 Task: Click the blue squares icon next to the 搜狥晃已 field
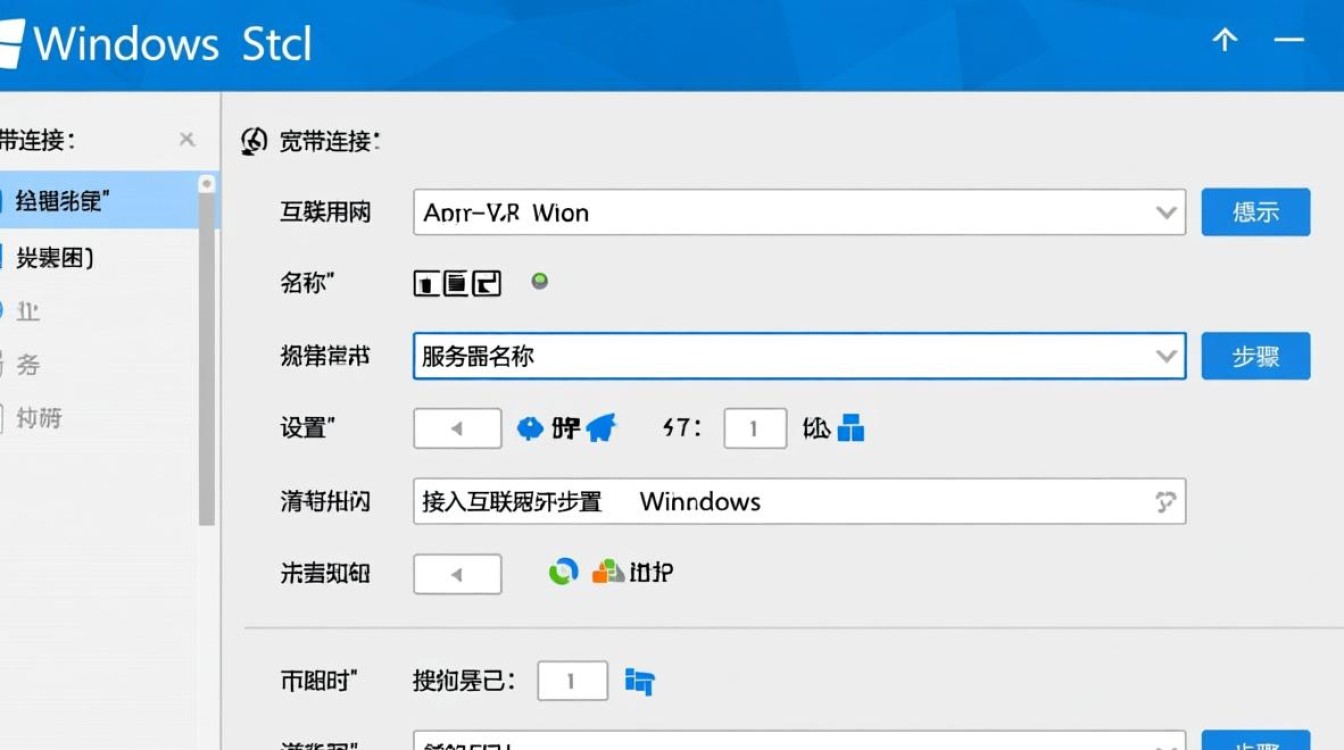tap(640, 680)
